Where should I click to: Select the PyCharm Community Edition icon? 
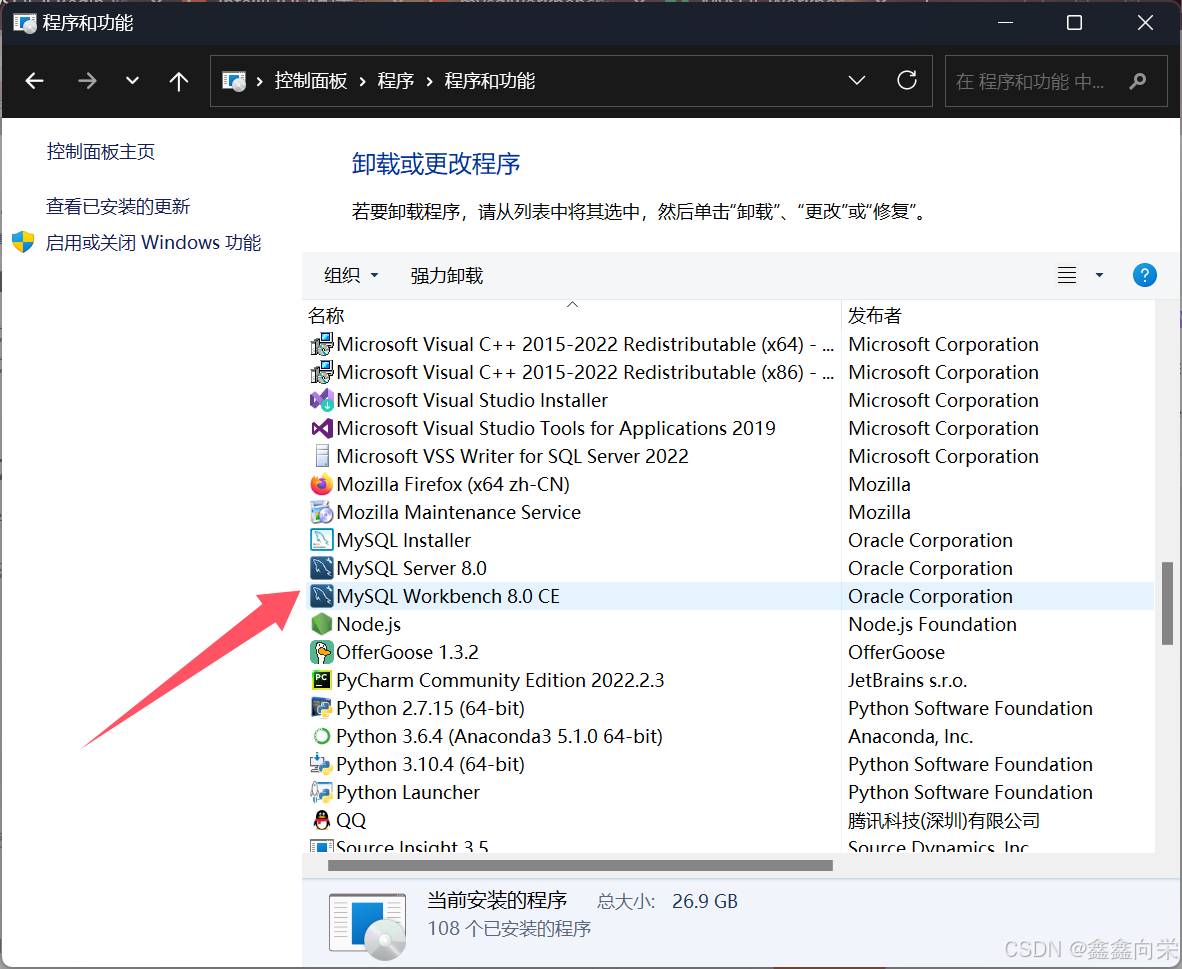[322, 680]
